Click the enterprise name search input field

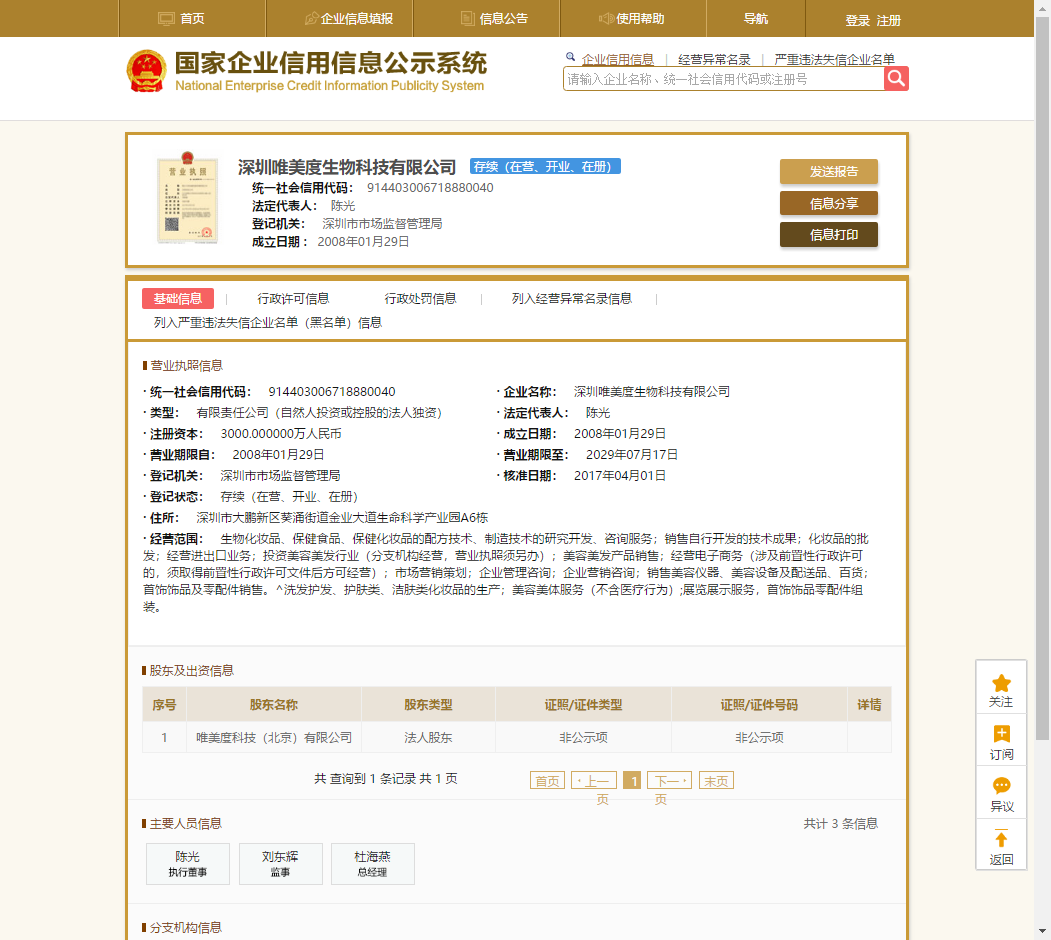(722, 79)
